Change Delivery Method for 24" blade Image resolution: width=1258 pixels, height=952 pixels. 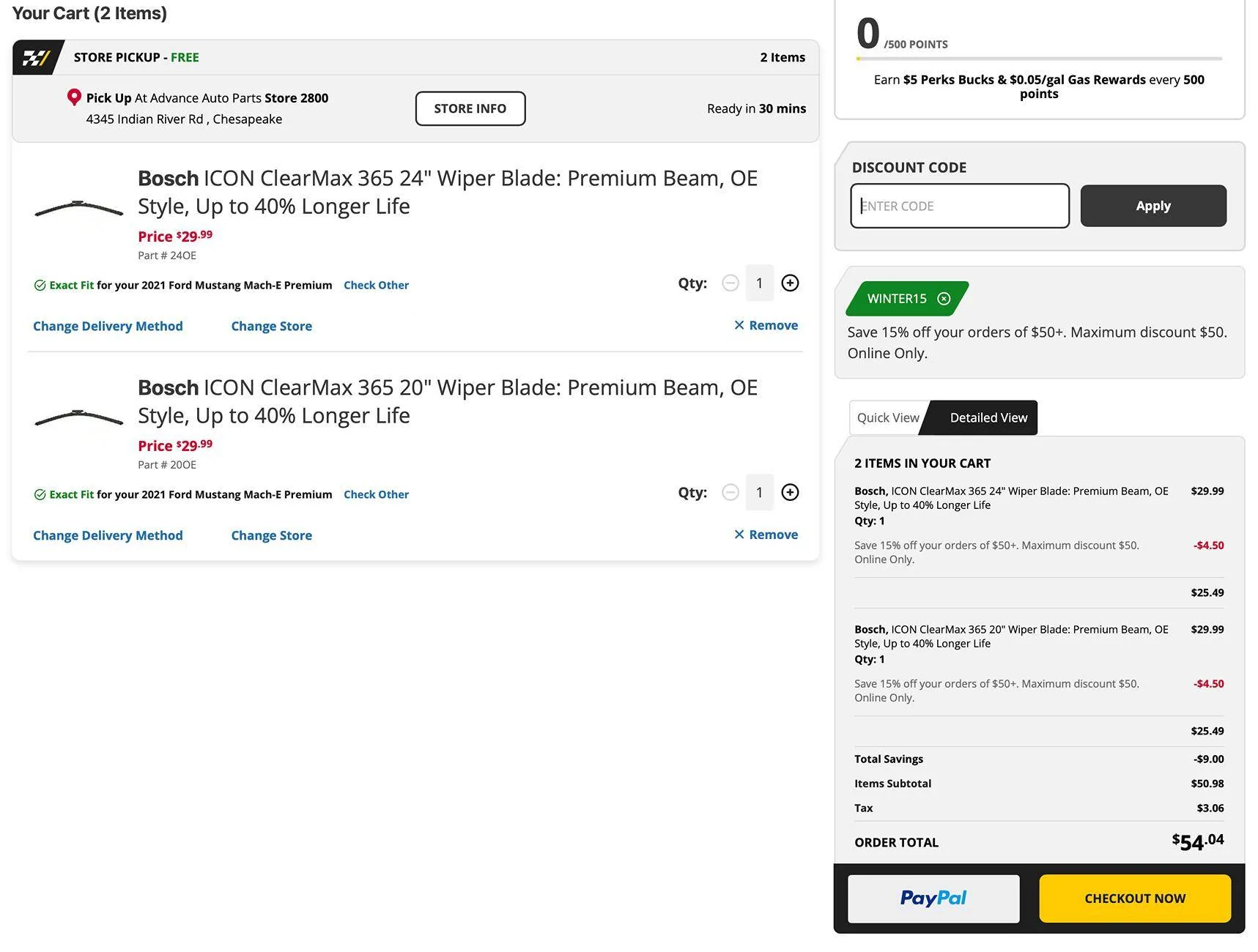(x=108, y=326)
